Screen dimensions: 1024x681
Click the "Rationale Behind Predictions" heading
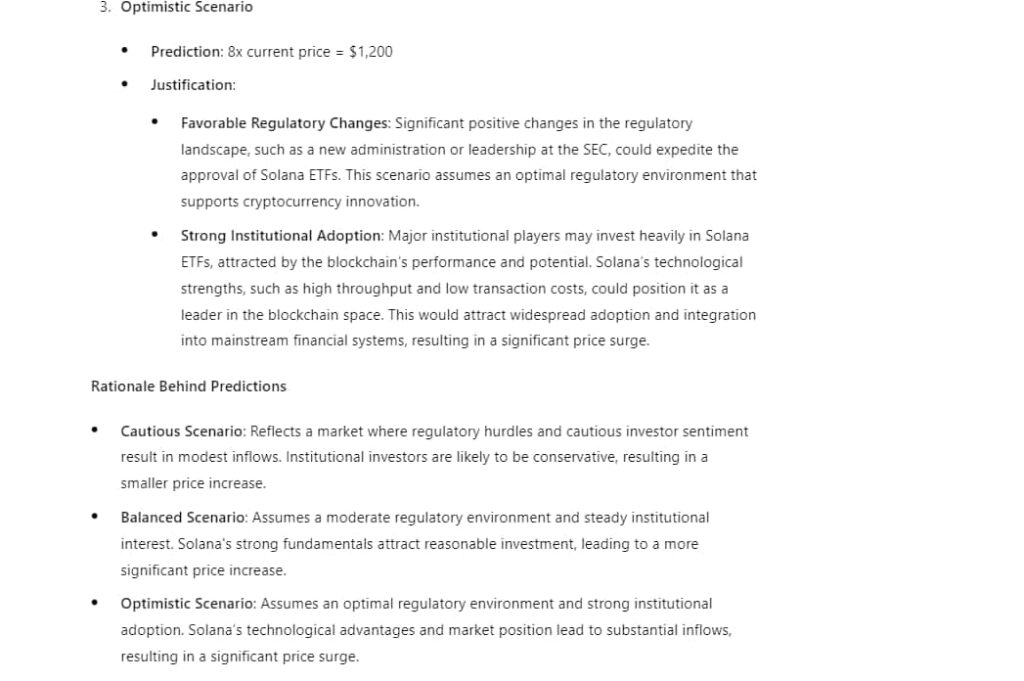(188, 386)
